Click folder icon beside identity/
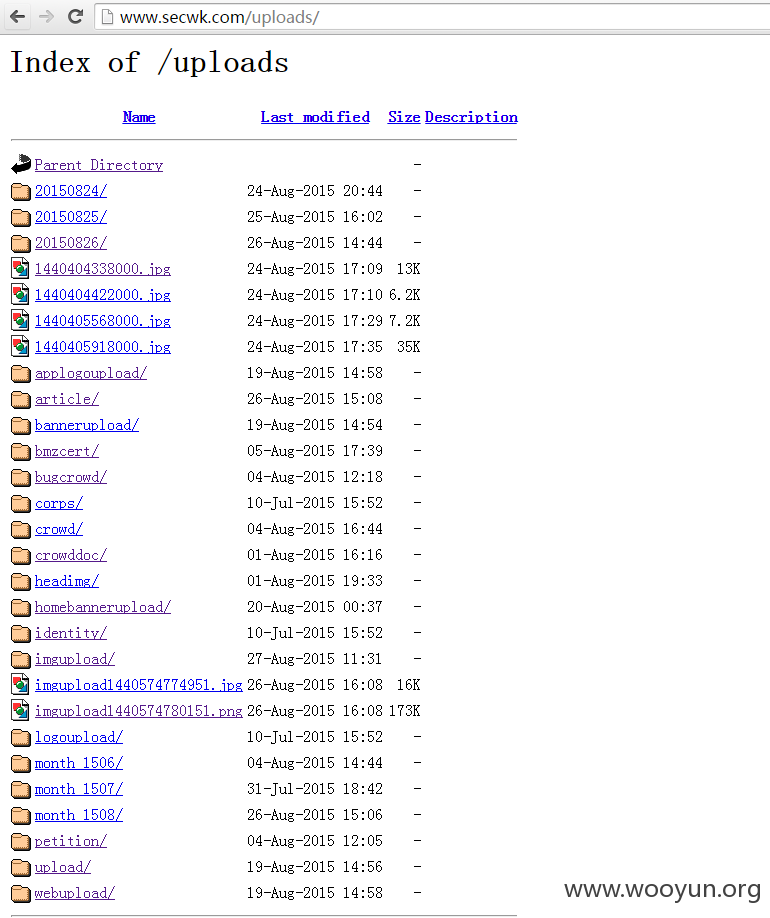Screen dimensions: 770x918 coord(21,633)
